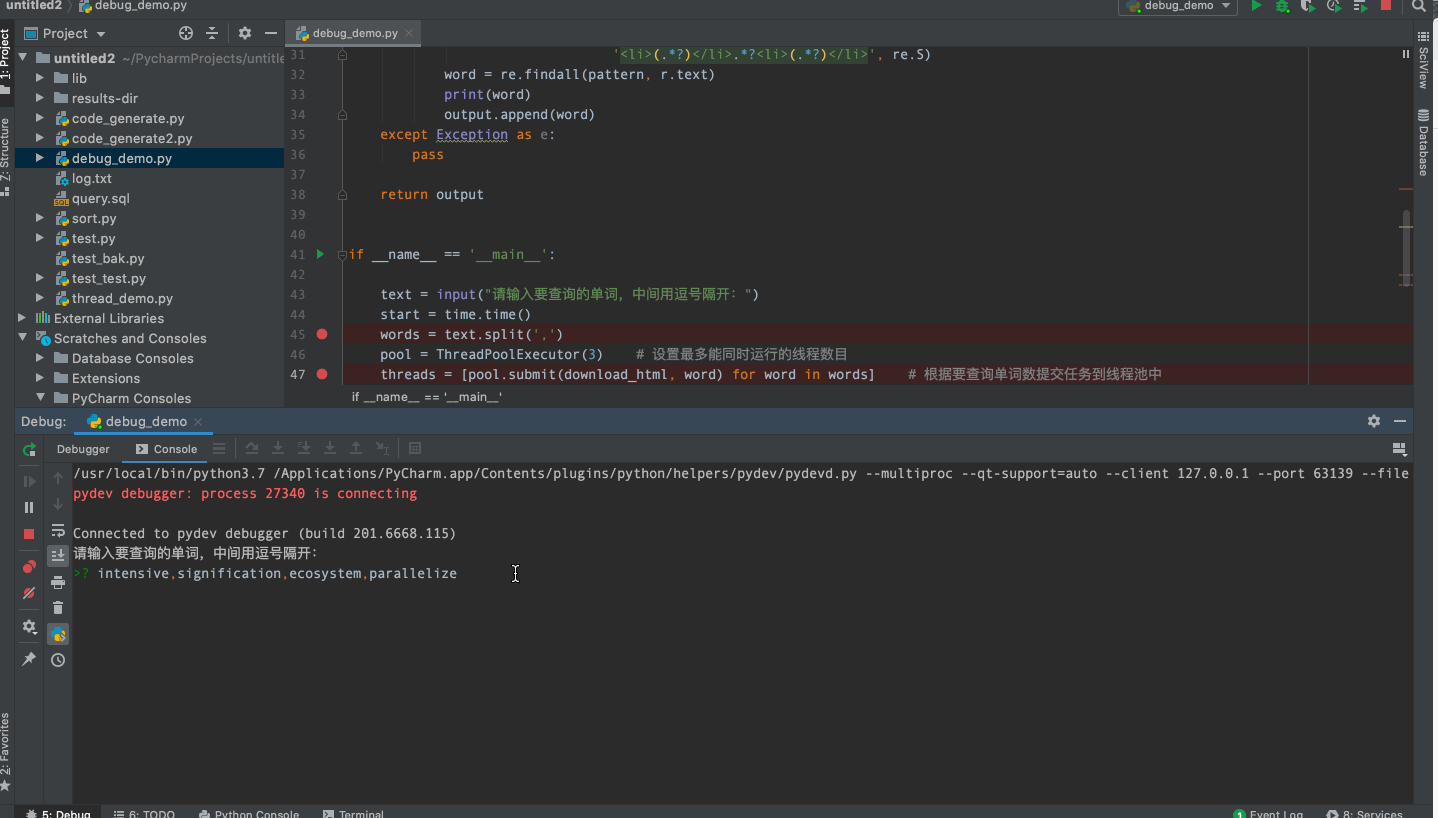Image resolution: width=1438 pixels, height=818 pixels.
Task: Toggle scroll to end of console
Action: coord(58,555)
